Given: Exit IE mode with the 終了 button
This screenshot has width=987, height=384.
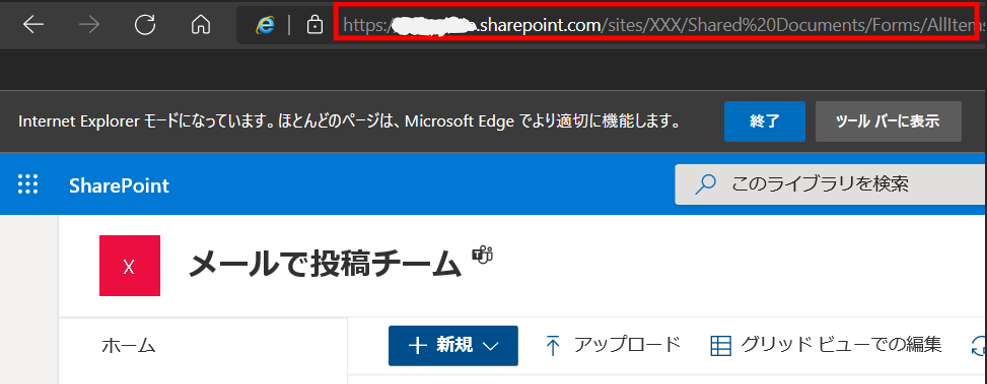Looking at the screenshot, I should (765, 121).
